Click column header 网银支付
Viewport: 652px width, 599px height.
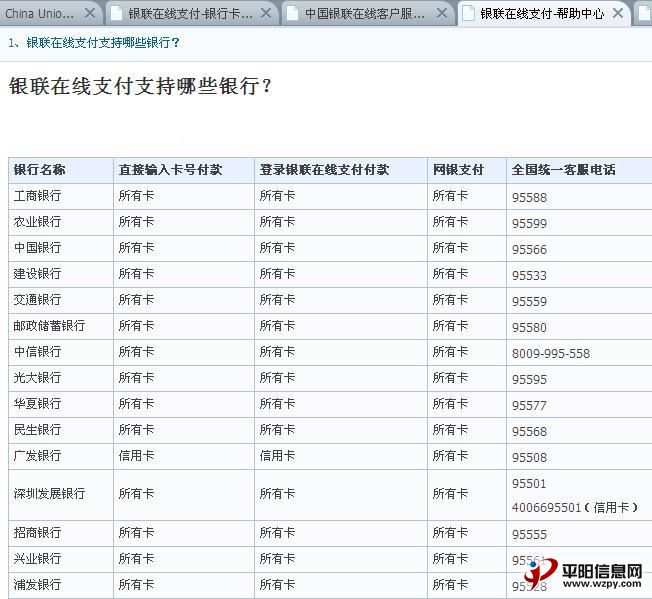click(467, 170)
